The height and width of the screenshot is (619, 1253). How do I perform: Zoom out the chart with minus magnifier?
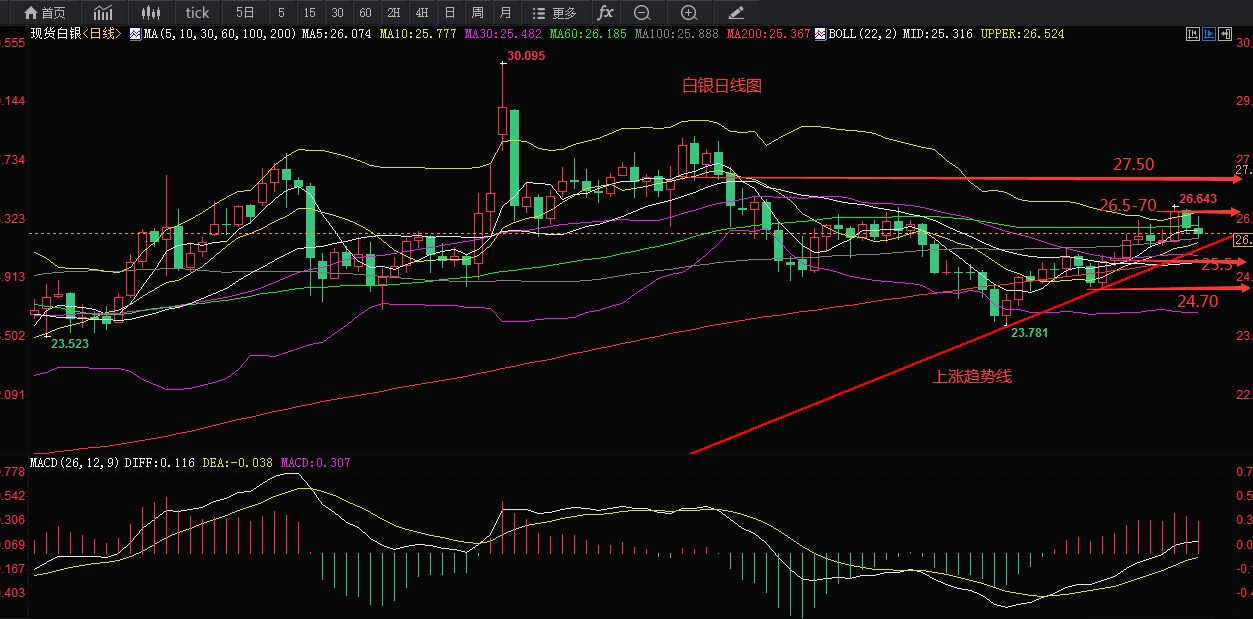tap(642, 13)
